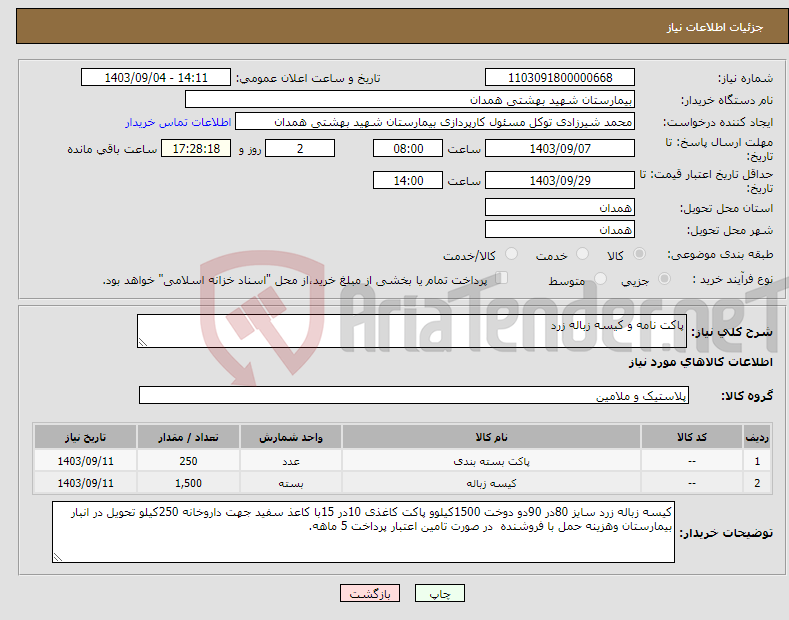The width and height of the screenshot is (789, 620).
Task: Click the unit cell عدد
Action: pos(291,461)
